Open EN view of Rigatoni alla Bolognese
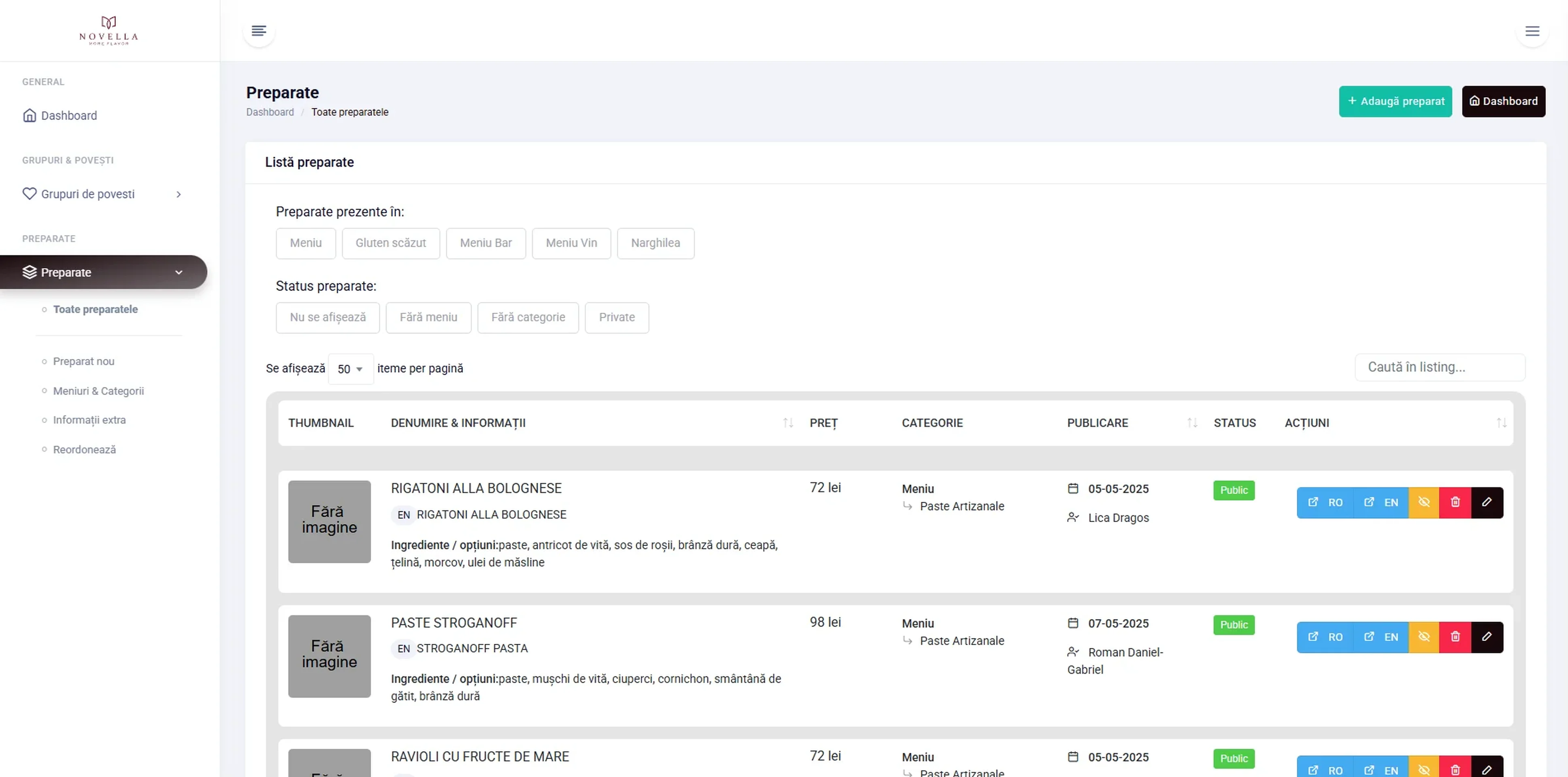The width and height of the screenshot is (1568, 777). (1381, 503)
